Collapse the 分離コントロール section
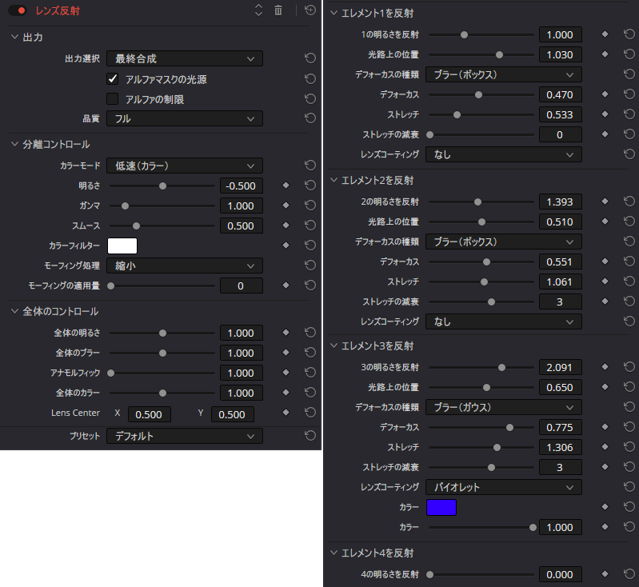 pos(15,144)
